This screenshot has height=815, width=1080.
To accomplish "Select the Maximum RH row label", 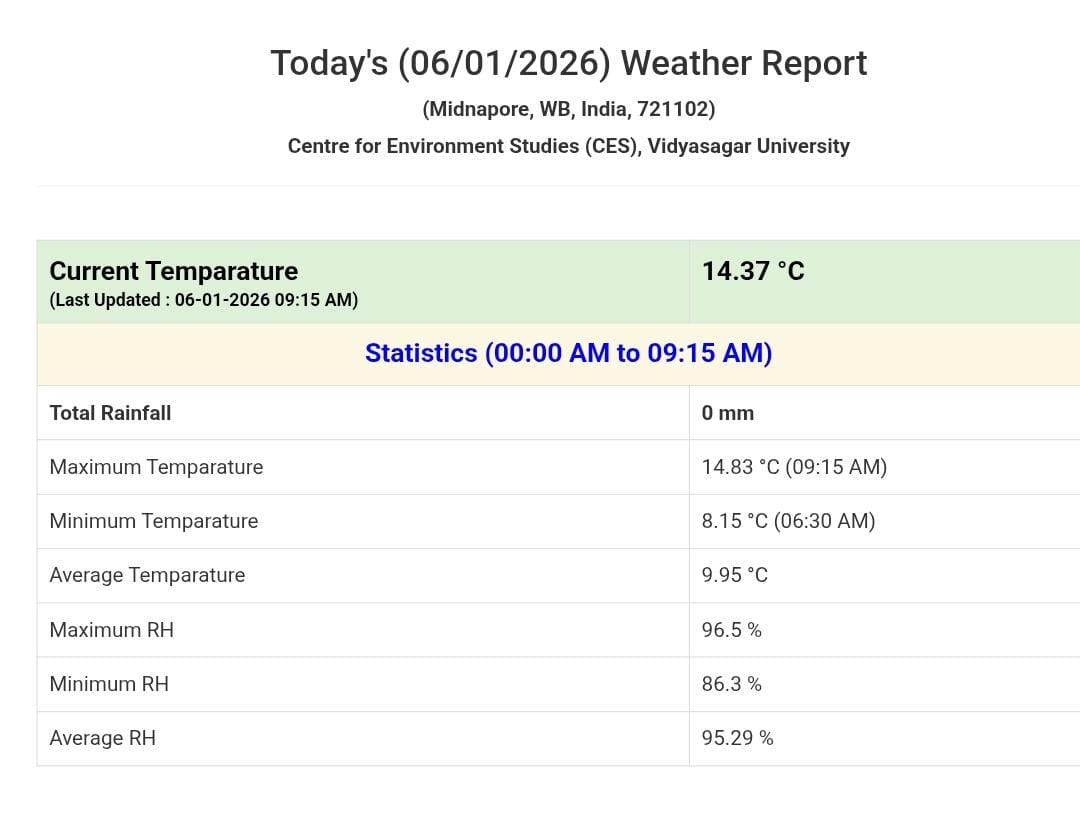I will click(112, 630).
